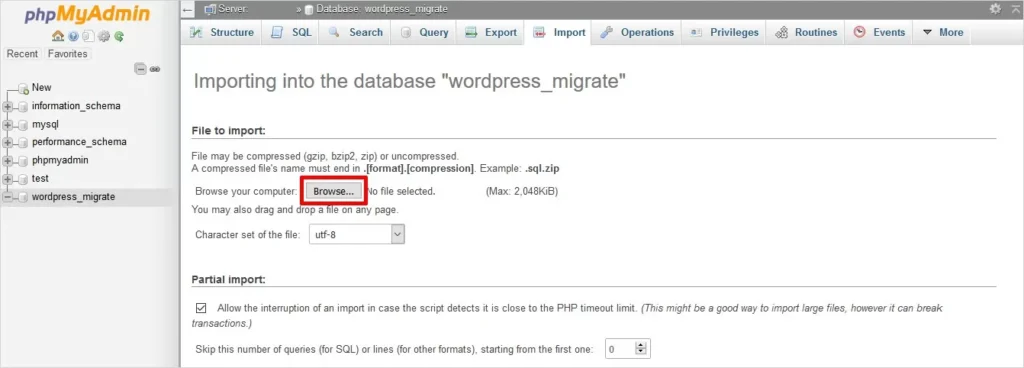Image resolution: width=1024 pixels, height=368 pixels.
Task: Click the mysql database cylinder icon
Action: [x=24, y=125]
